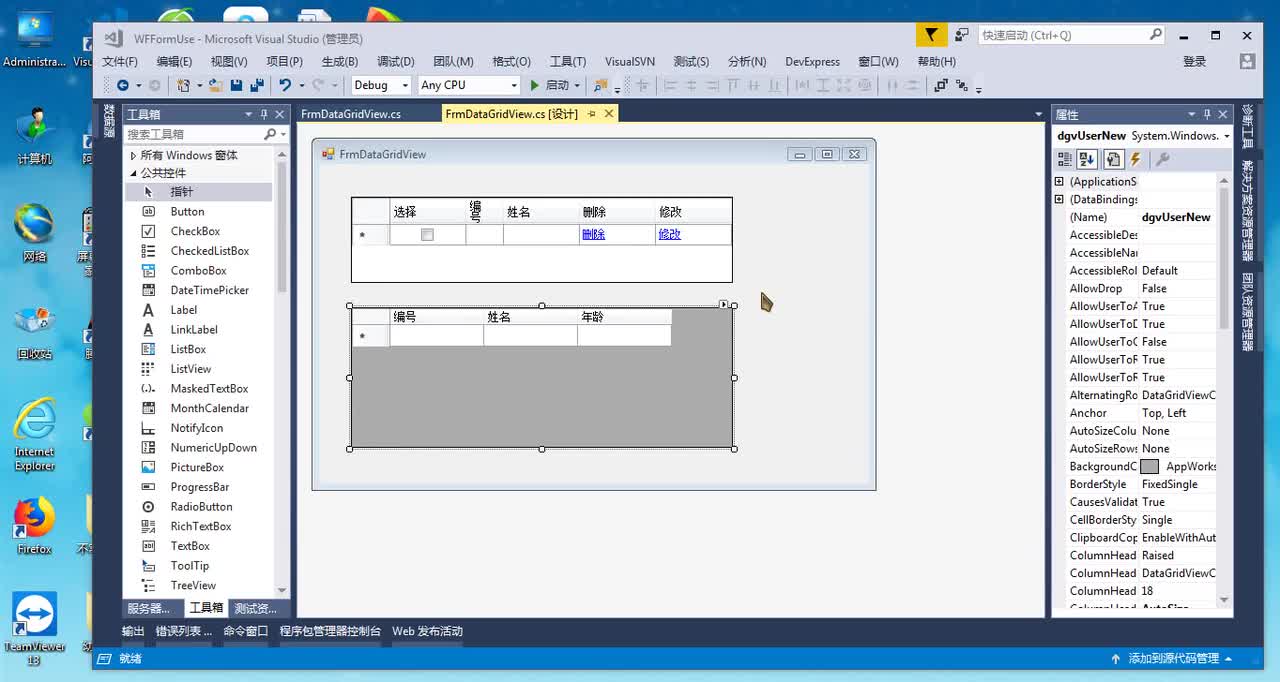Screen dimensions: 1280x682
Task: Click the navigate backward arrow in toolbar
Action: (x=122, y=86)
